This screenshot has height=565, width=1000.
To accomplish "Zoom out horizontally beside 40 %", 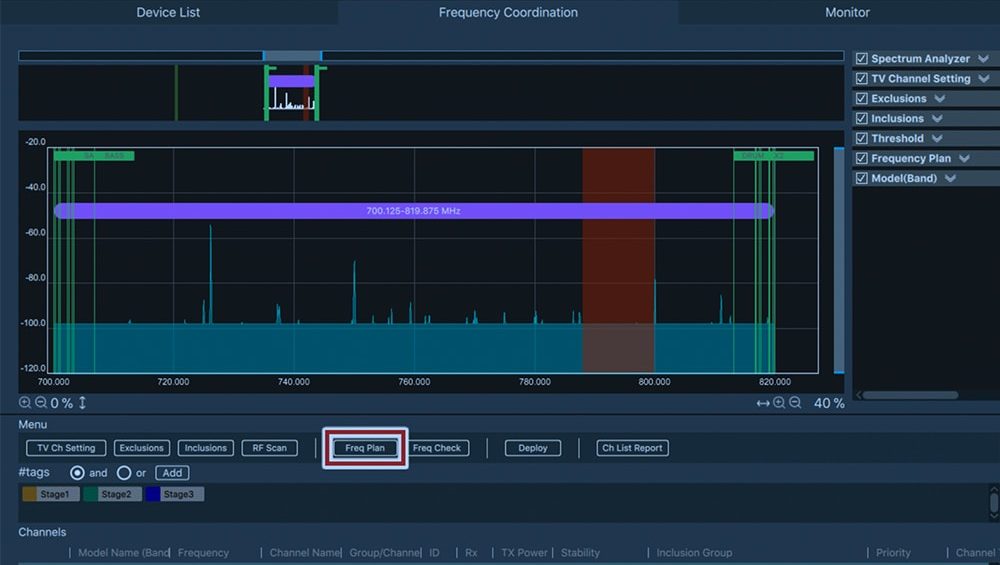I will click(795, 402).
